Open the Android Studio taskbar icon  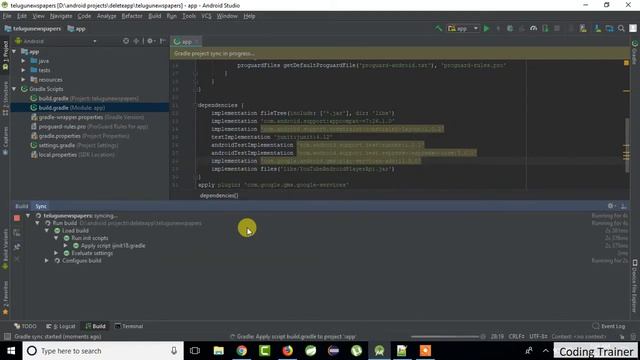pyautogui.click(x=379, y=351)
